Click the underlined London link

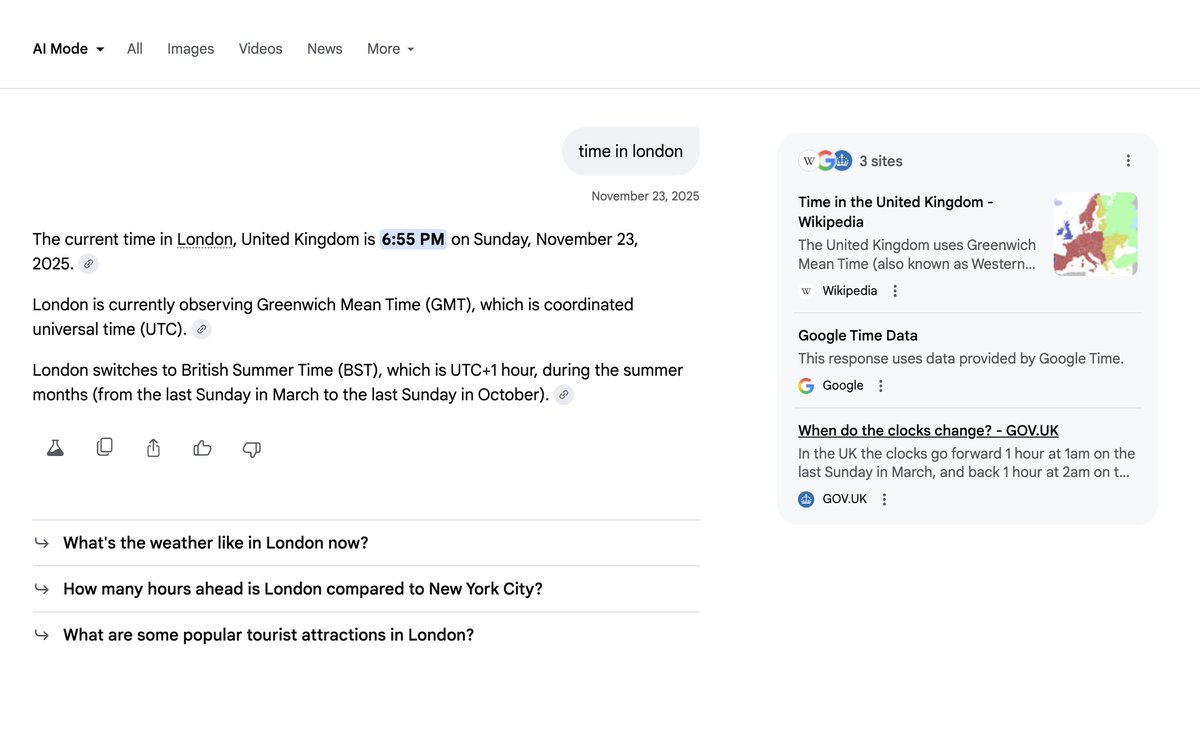[204, 239]
